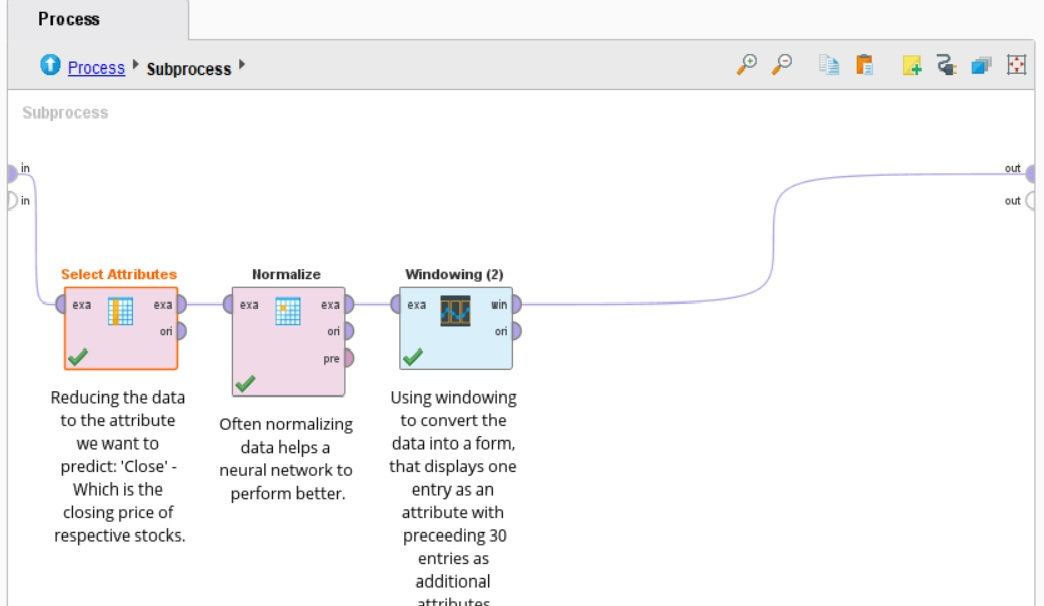Click Windowing (2) exa input port
Image resolution: width=1044 pixels, height=606 pixels.
[x=395, y=304]
